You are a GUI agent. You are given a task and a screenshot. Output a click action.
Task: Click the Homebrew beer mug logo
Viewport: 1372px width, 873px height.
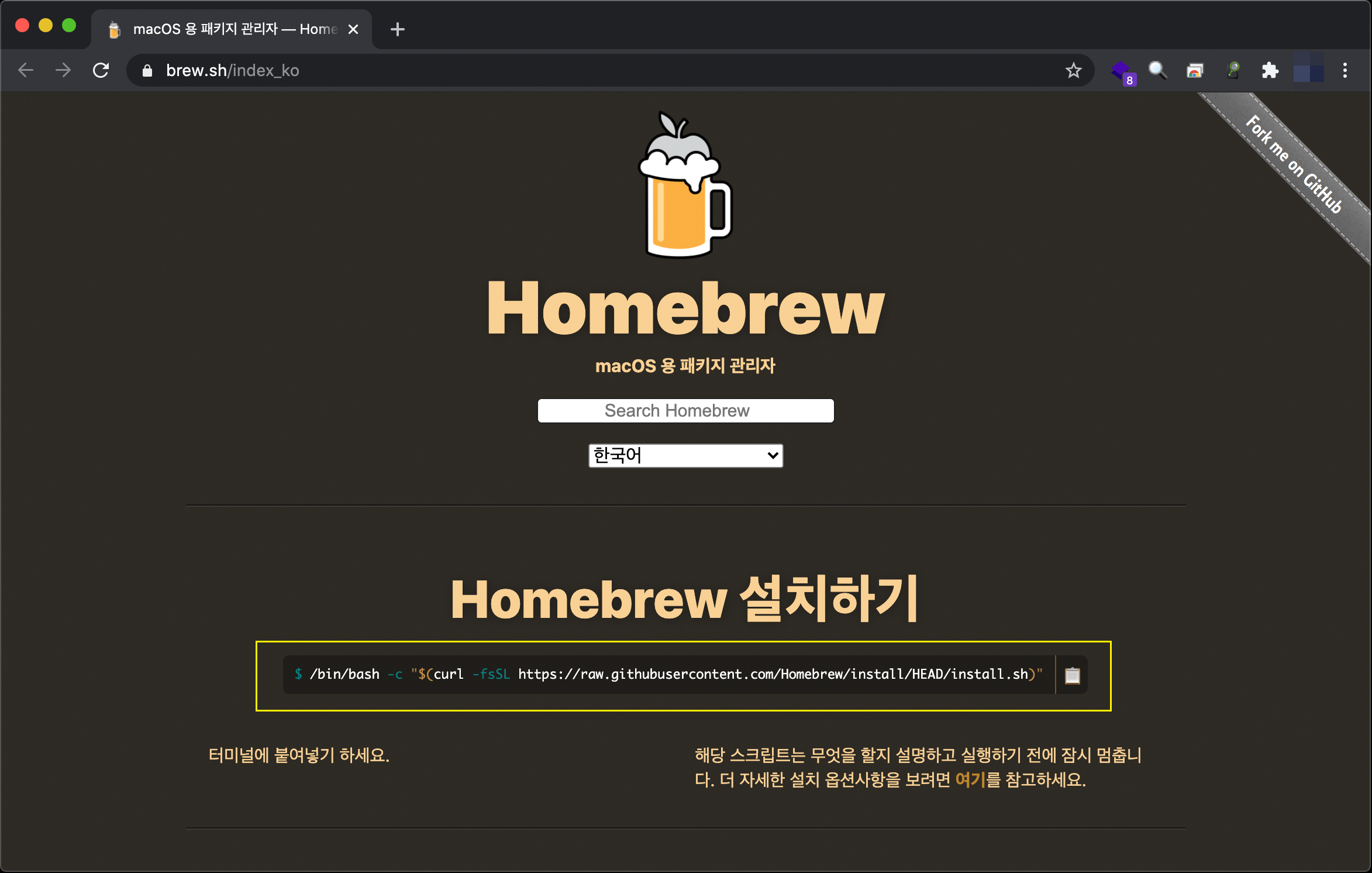(x=685, y=186)
